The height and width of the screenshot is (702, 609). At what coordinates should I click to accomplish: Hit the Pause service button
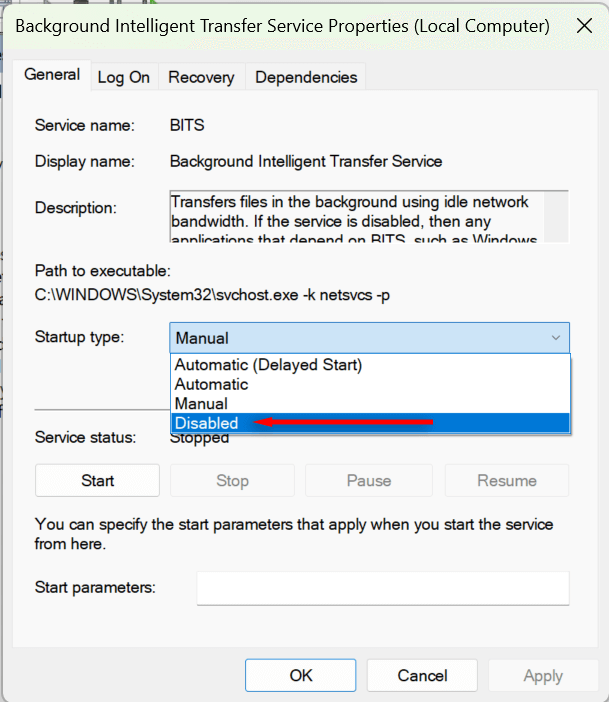pyautogui.click(x=368, y=481)
